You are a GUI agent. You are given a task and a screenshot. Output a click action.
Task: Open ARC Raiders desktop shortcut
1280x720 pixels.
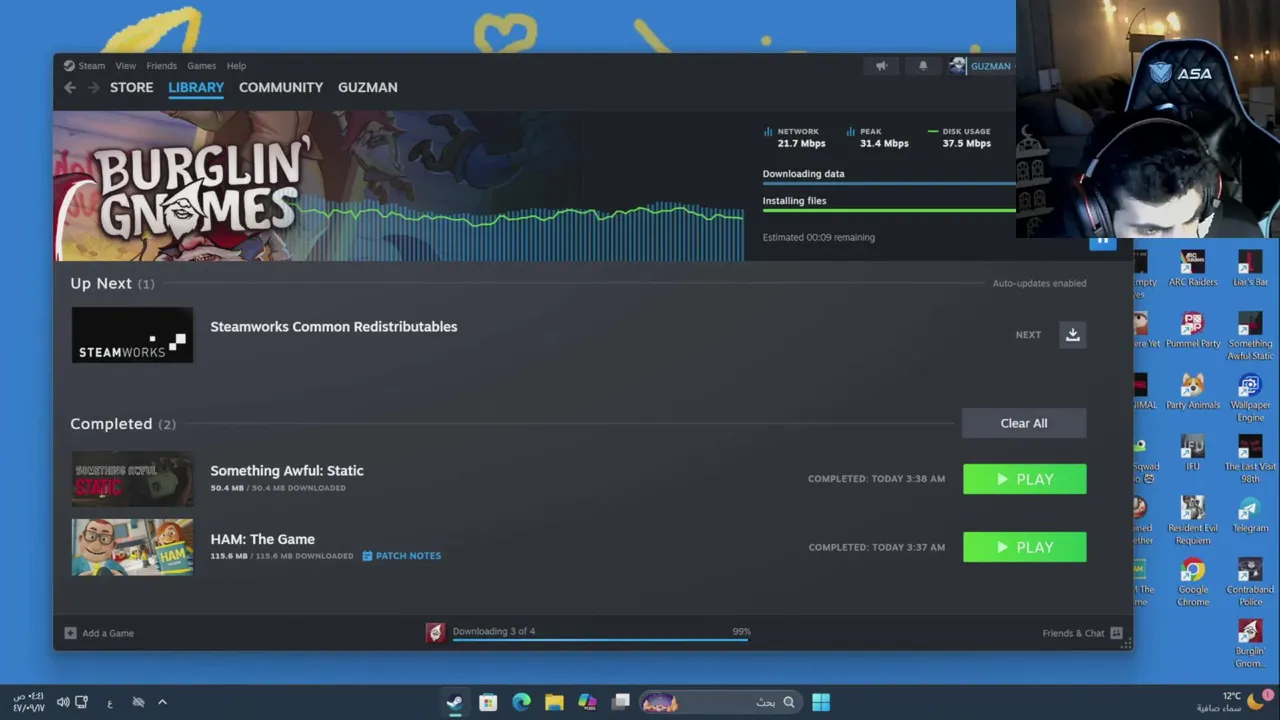(x=1193, y=269)
